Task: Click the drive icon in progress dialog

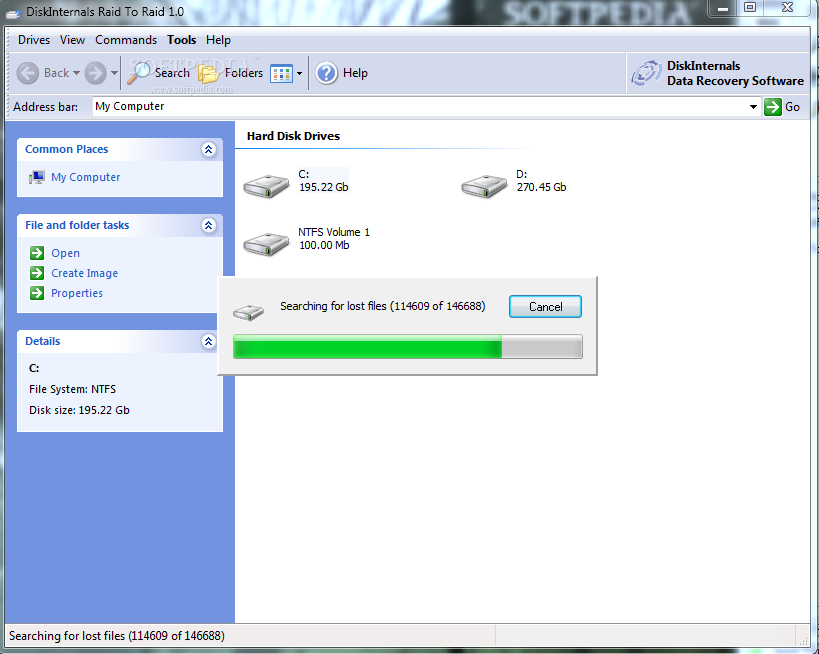Action: 249,312
